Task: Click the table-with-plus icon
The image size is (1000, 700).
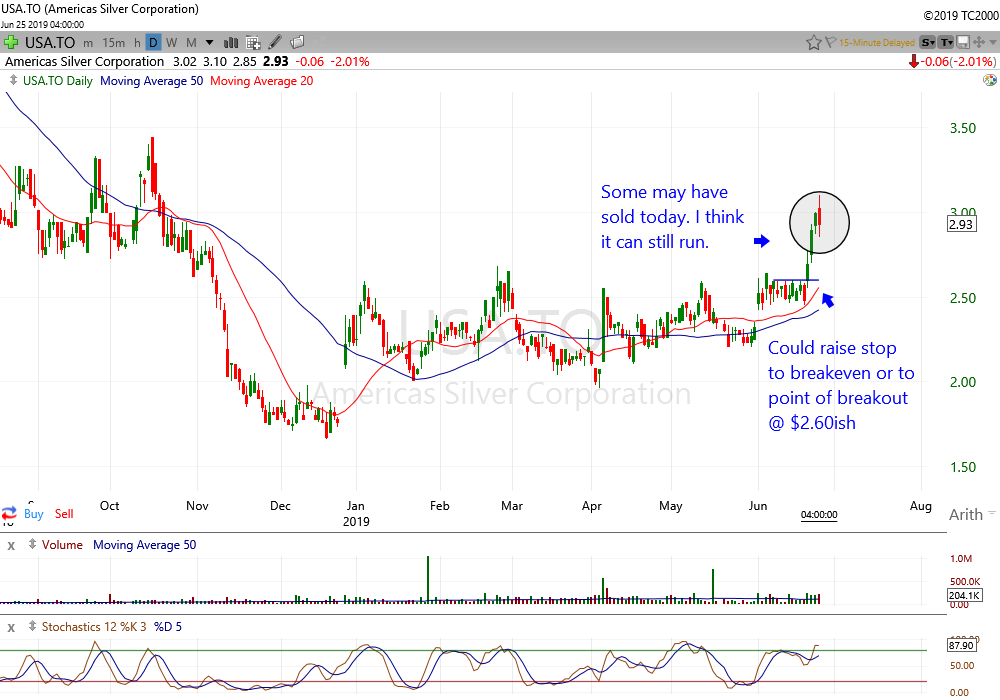Action: pos(253,43)
